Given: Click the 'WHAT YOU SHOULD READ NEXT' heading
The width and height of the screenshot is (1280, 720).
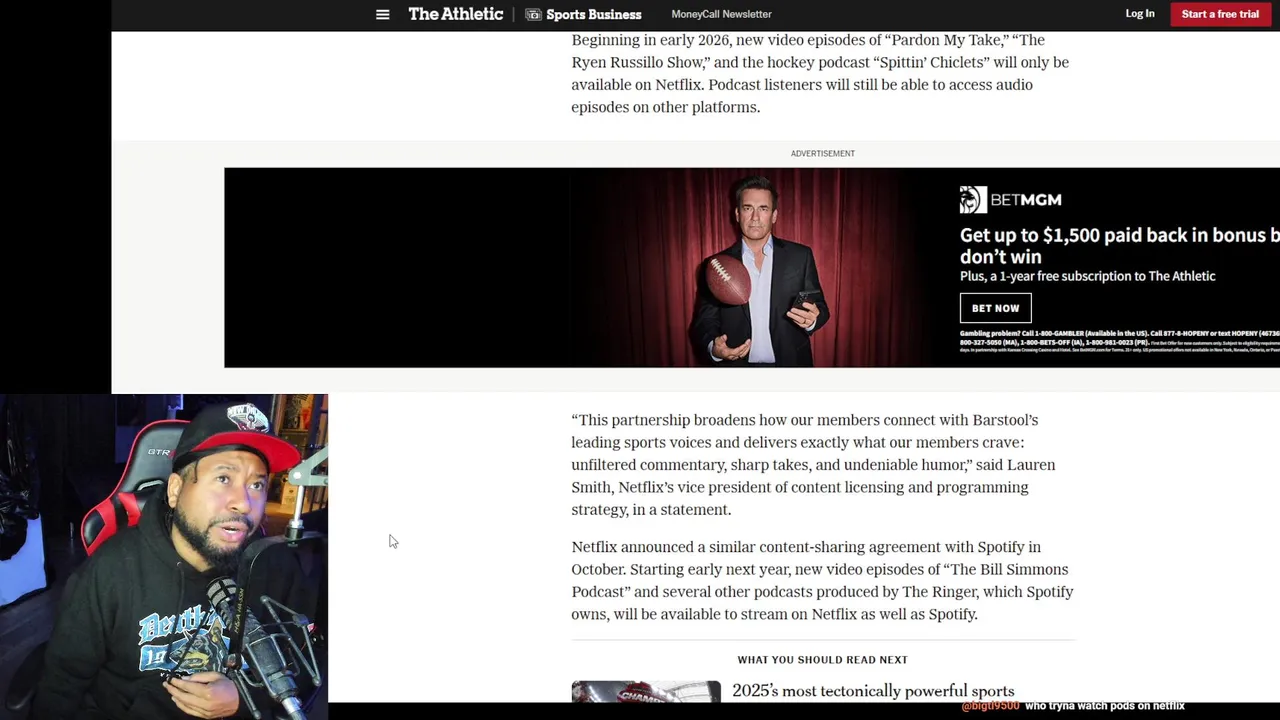Looking at the screenshot, I should tap(822, 660).
